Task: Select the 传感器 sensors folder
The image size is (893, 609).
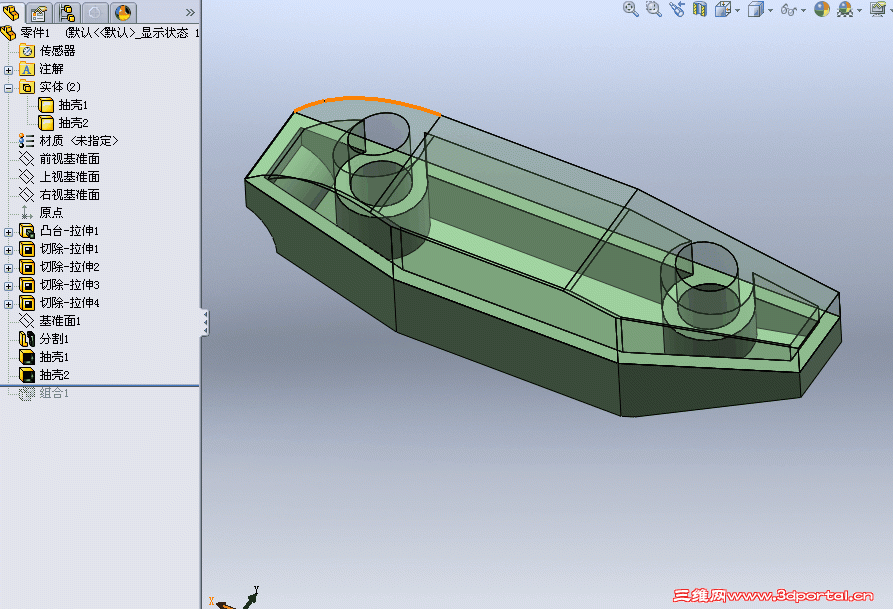Action: pos(48,51)
